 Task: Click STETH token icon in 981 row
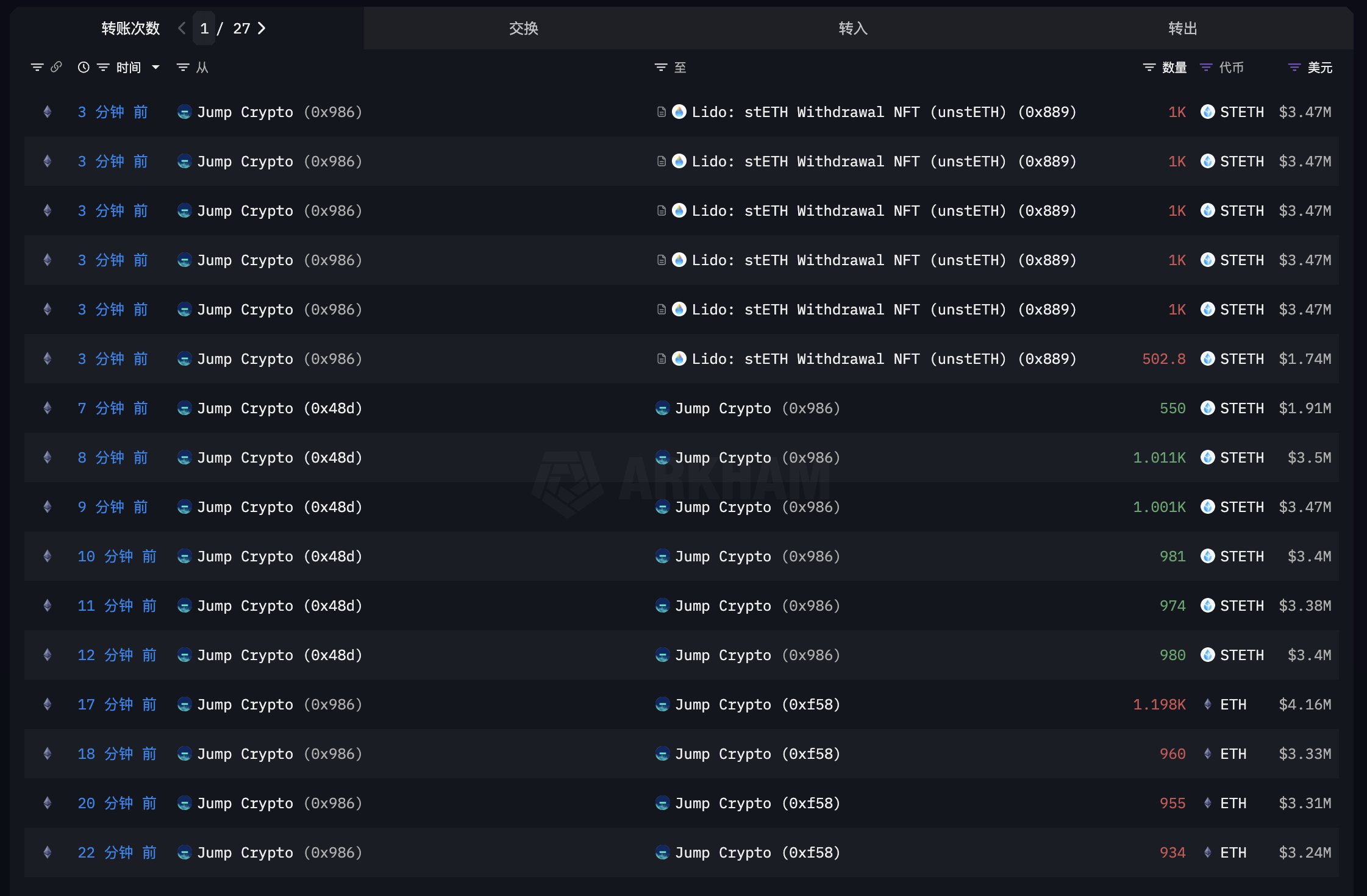(1207, 556)
